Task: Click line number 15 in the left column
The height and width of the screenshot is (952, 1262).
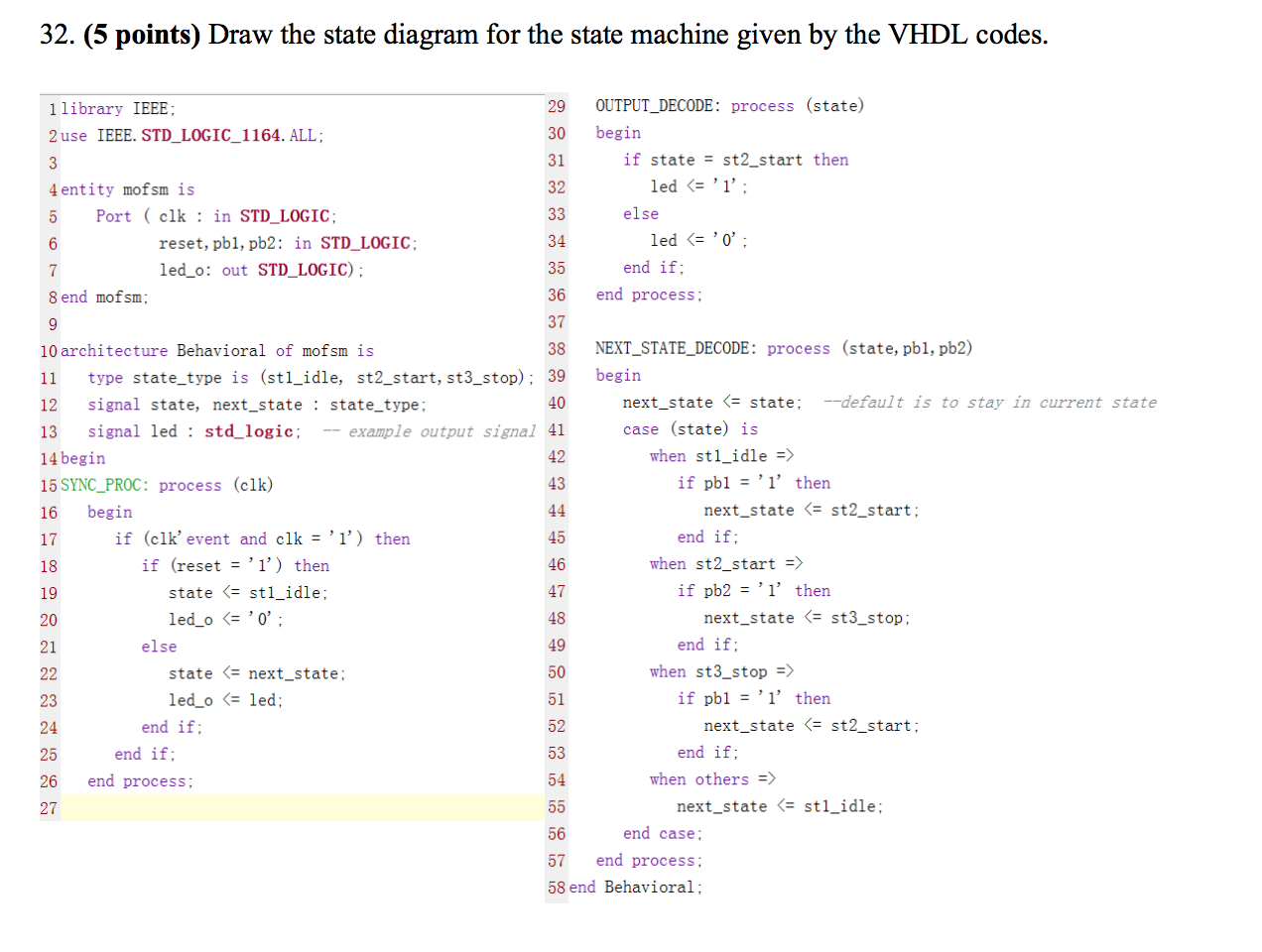Action: click(49, 485)
